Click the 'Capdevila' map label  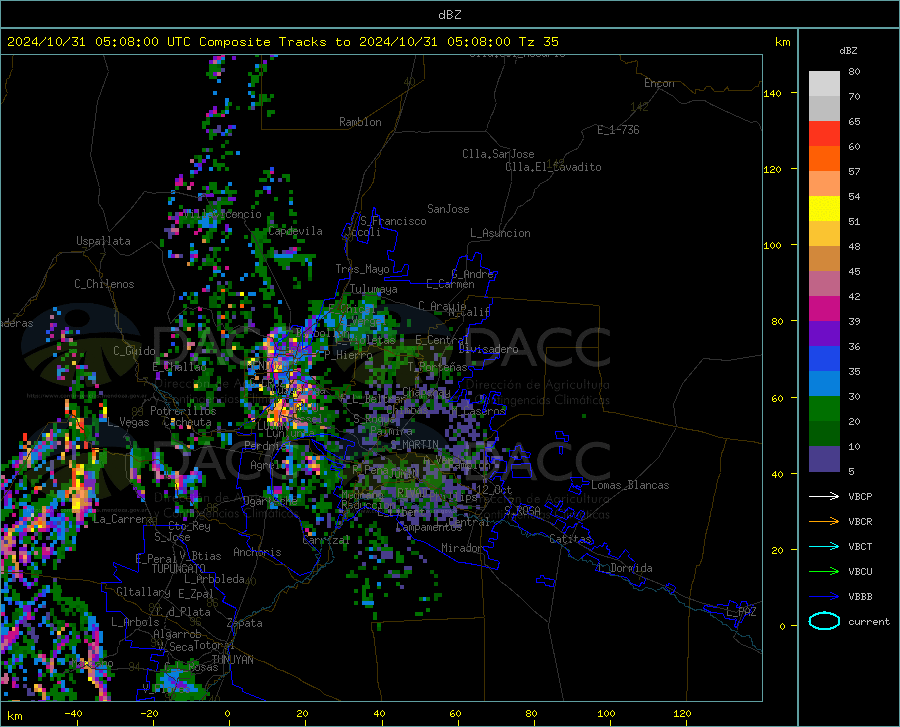296,231
